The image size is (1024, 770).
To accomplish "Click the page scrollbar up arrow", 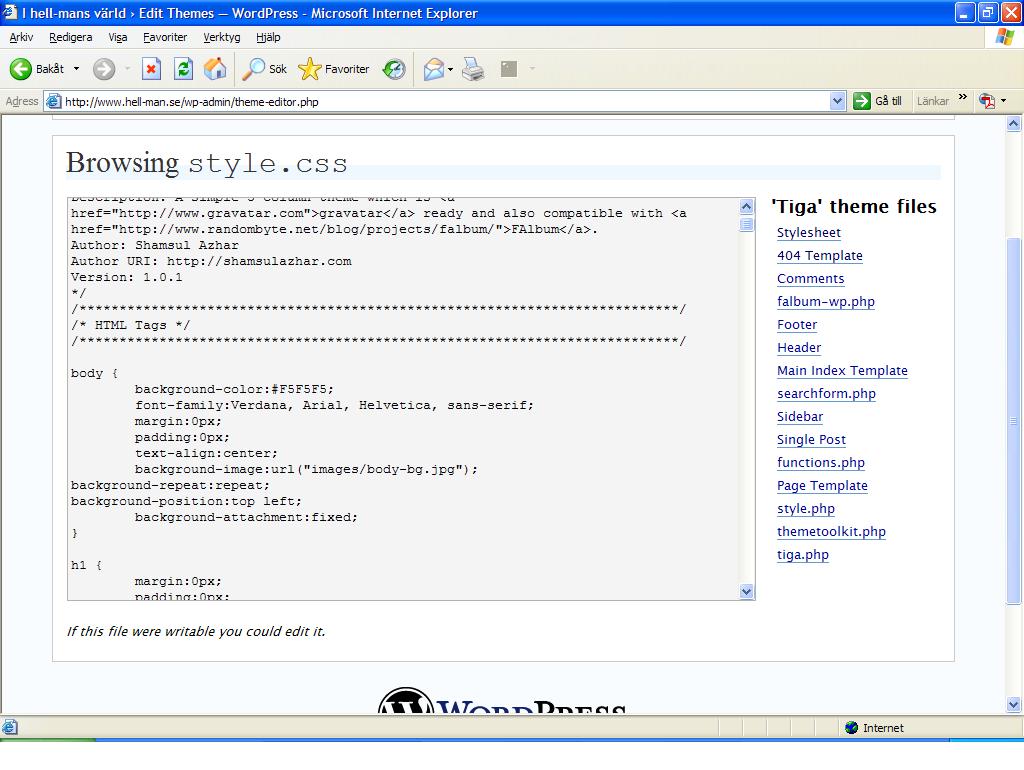I will tap(1014, 123).
